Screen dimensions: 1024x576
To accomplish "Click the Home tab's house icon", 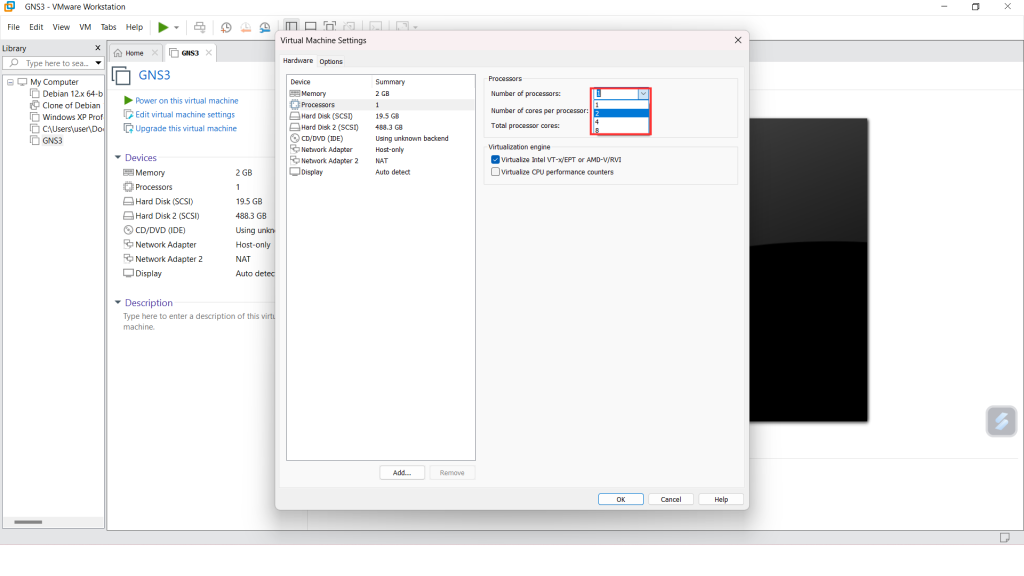I will [x=119, y=53].
